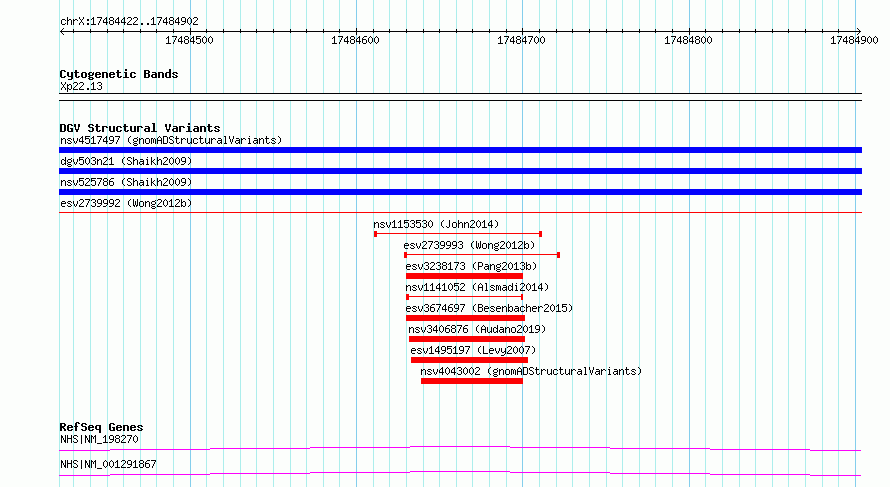The width and height of the screenshot is (890, 487).
Task: Open nsv3406876 (Audano2019) label
Action: (x=477, y=329)
